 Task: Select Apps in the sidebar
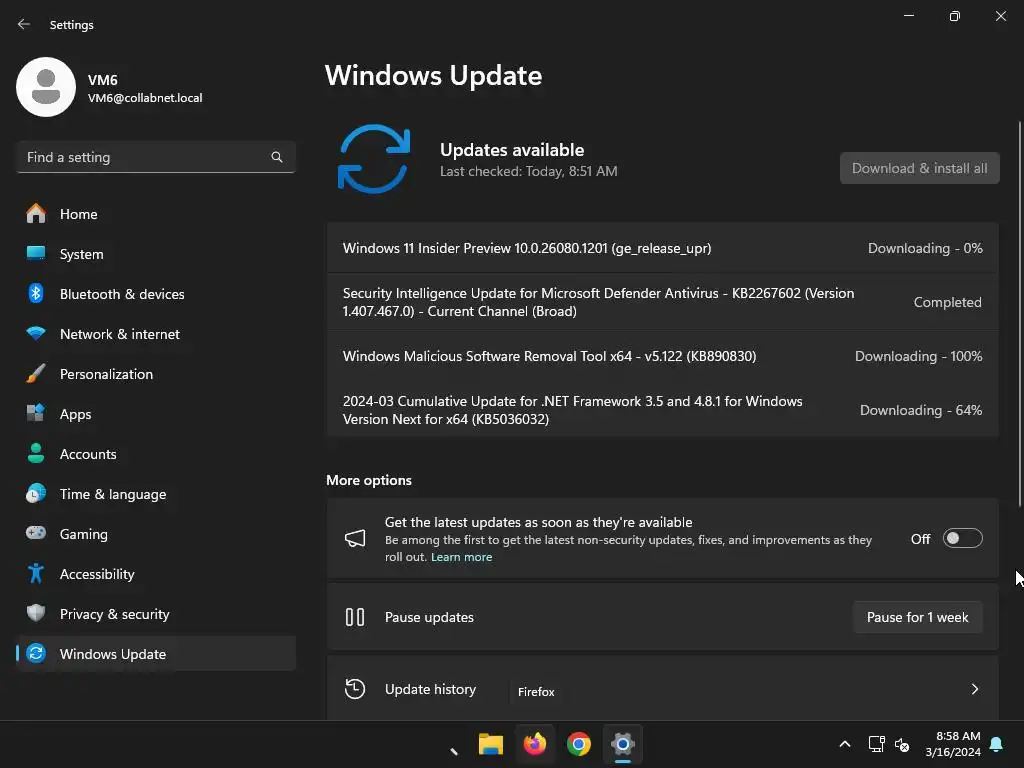(156, 413)
